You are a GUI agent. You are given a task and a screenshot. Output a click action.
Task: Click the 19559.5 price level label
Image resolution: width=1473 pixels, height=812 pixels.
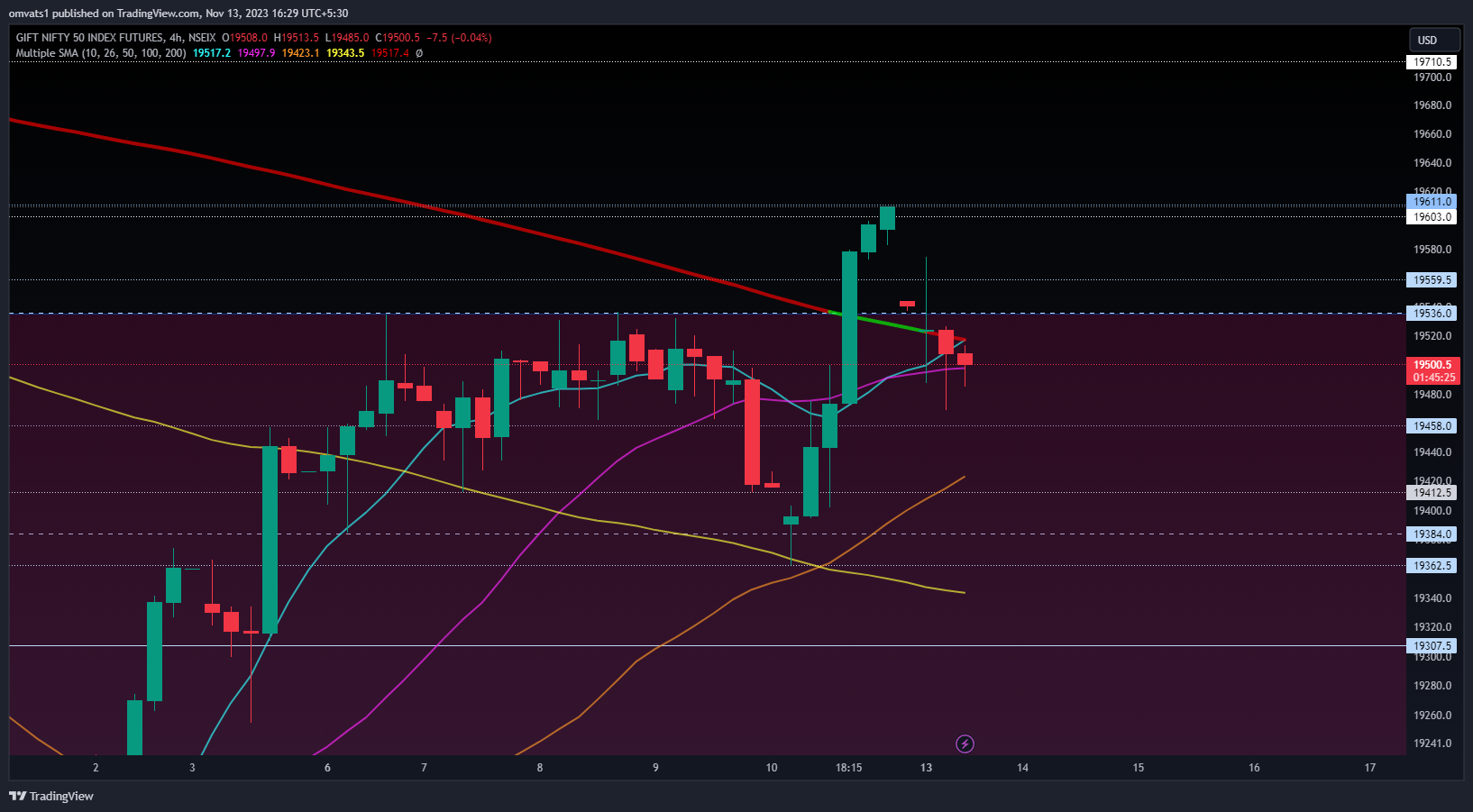[1432, 280]
